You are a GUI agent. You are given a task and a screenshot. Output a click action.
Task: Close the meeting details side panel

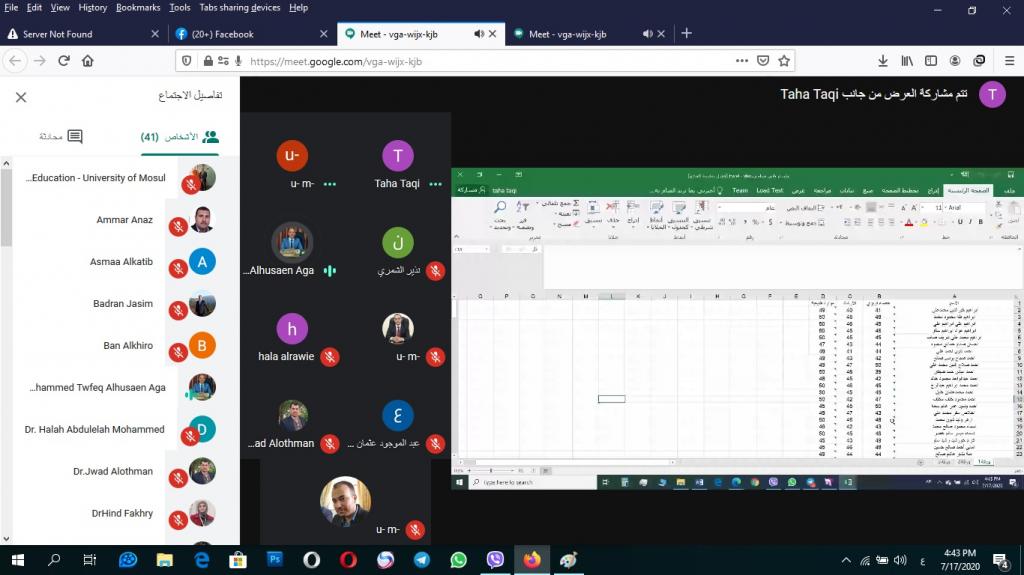point(21,97)
